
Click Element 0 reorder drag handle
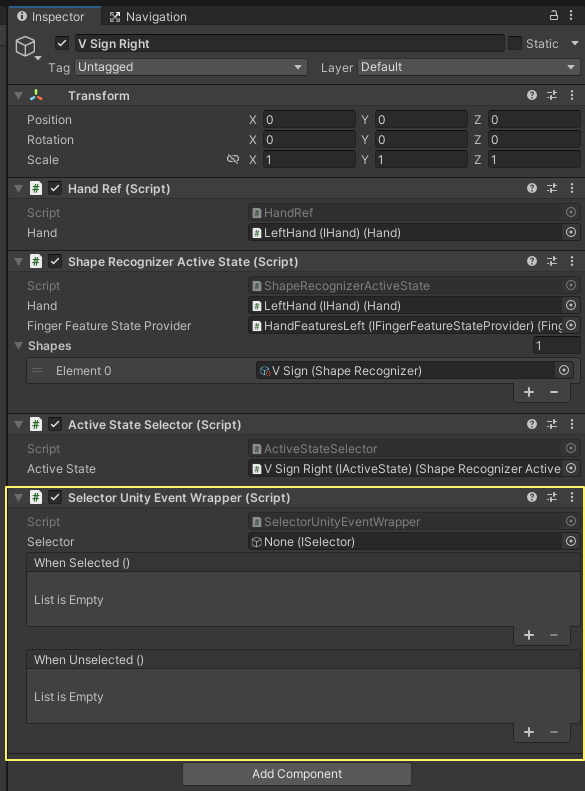tap(37, 370)
